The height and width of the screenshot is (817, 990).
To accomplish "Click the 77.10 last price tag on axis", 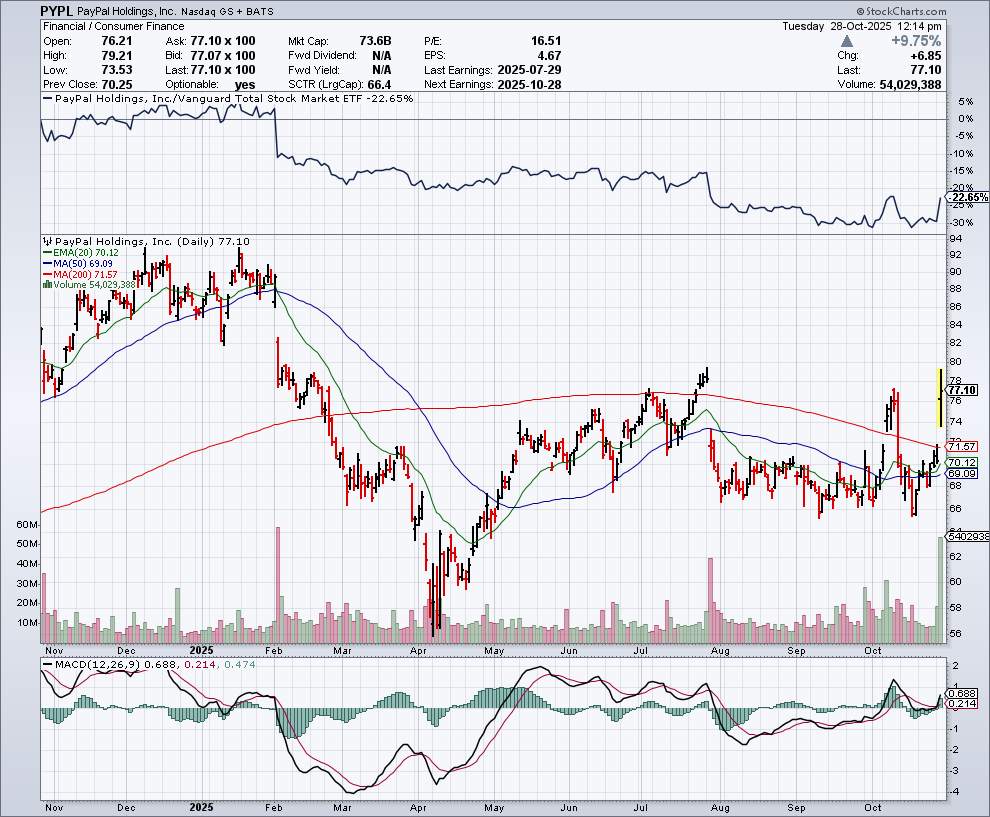I will pos(962,390).
